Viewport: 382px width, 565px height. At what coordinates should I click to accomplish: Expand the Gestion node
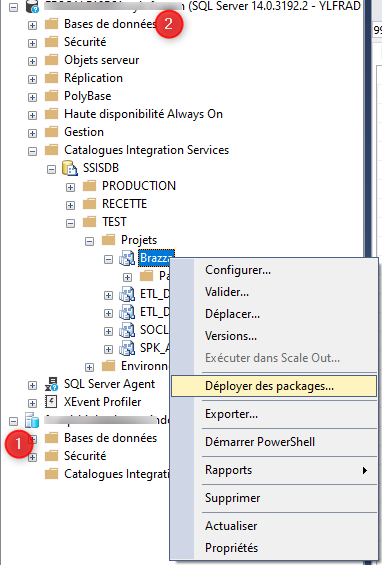tap(32, 133)
